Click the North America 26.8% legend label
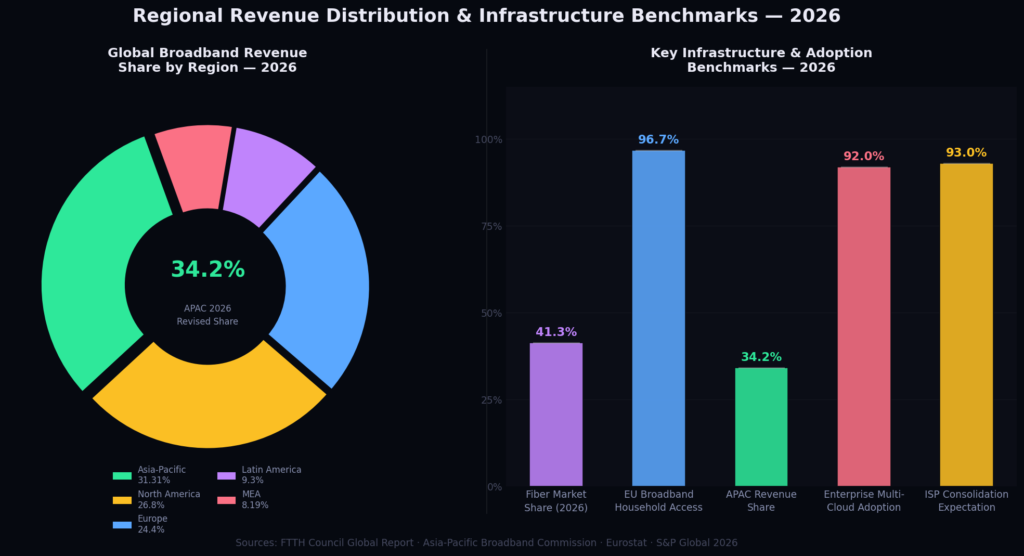The width and height of the screenshot is (1024, 556). point(168,500)
